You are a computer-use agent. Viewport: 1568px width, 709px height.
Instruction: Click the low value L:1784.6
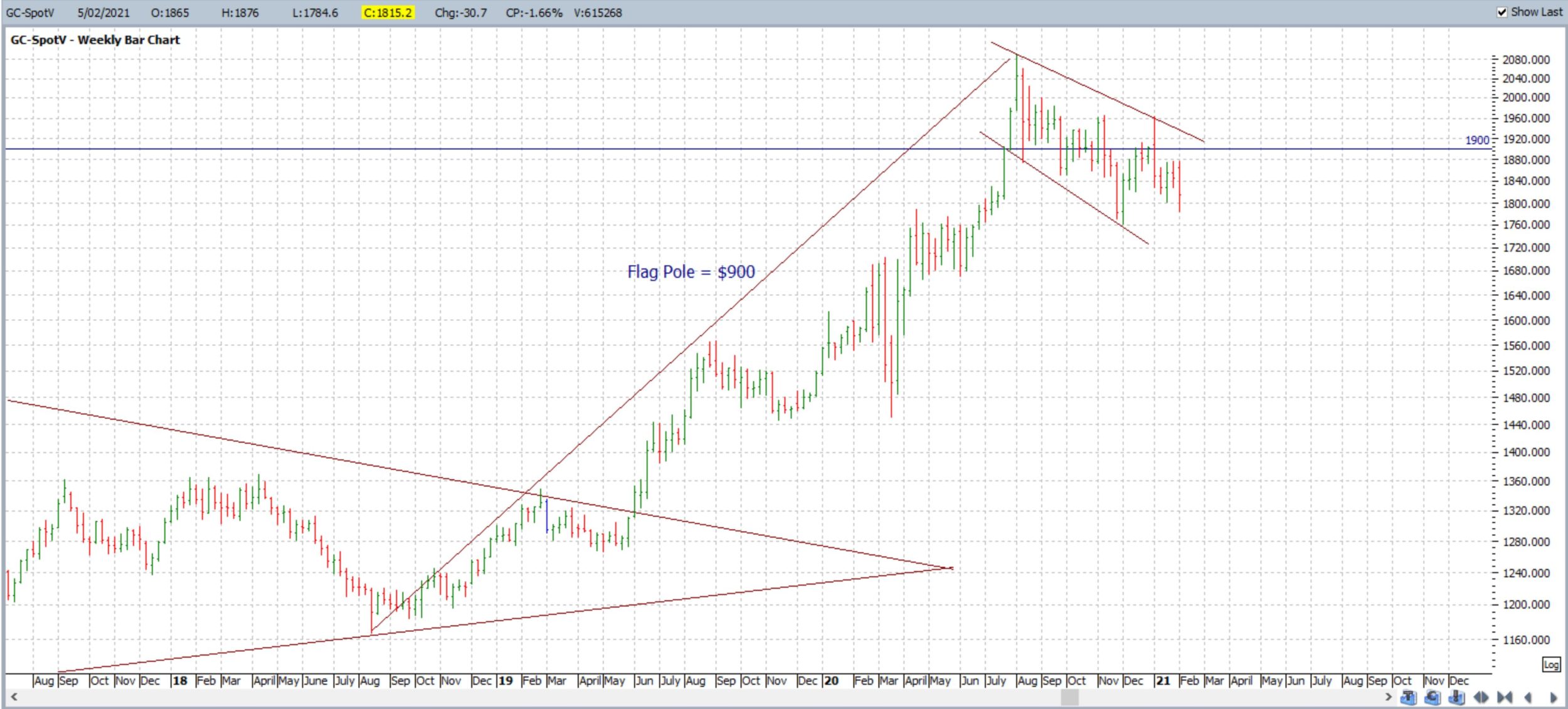click(315, 13)
